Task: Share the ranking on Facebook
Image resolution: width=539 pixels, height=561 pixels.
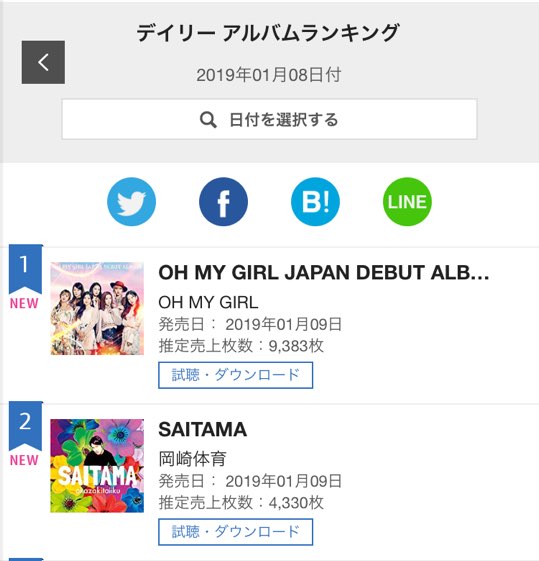Action: coord(223,201)
